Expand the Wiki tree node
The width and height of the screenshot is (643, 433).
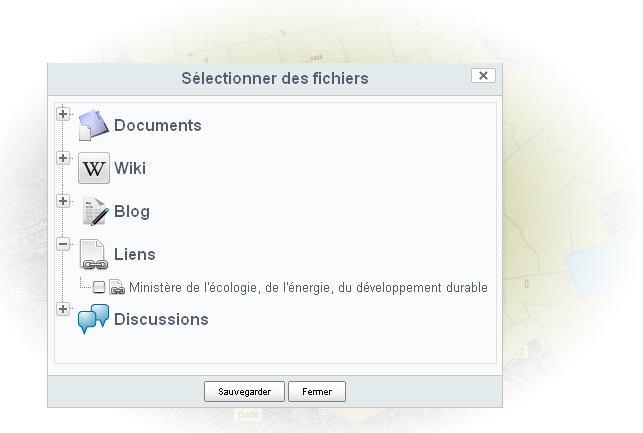point(63,158)
